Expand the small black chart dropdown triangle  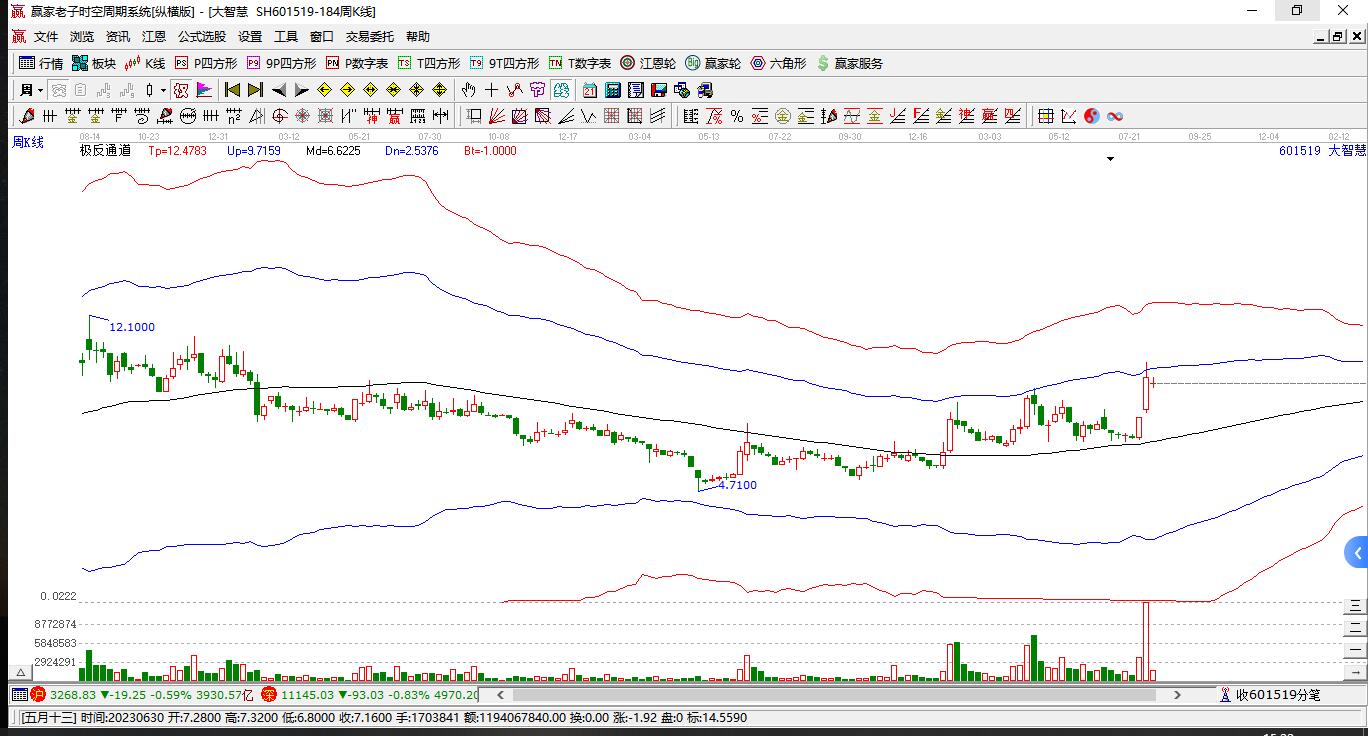click(1110, 159)
